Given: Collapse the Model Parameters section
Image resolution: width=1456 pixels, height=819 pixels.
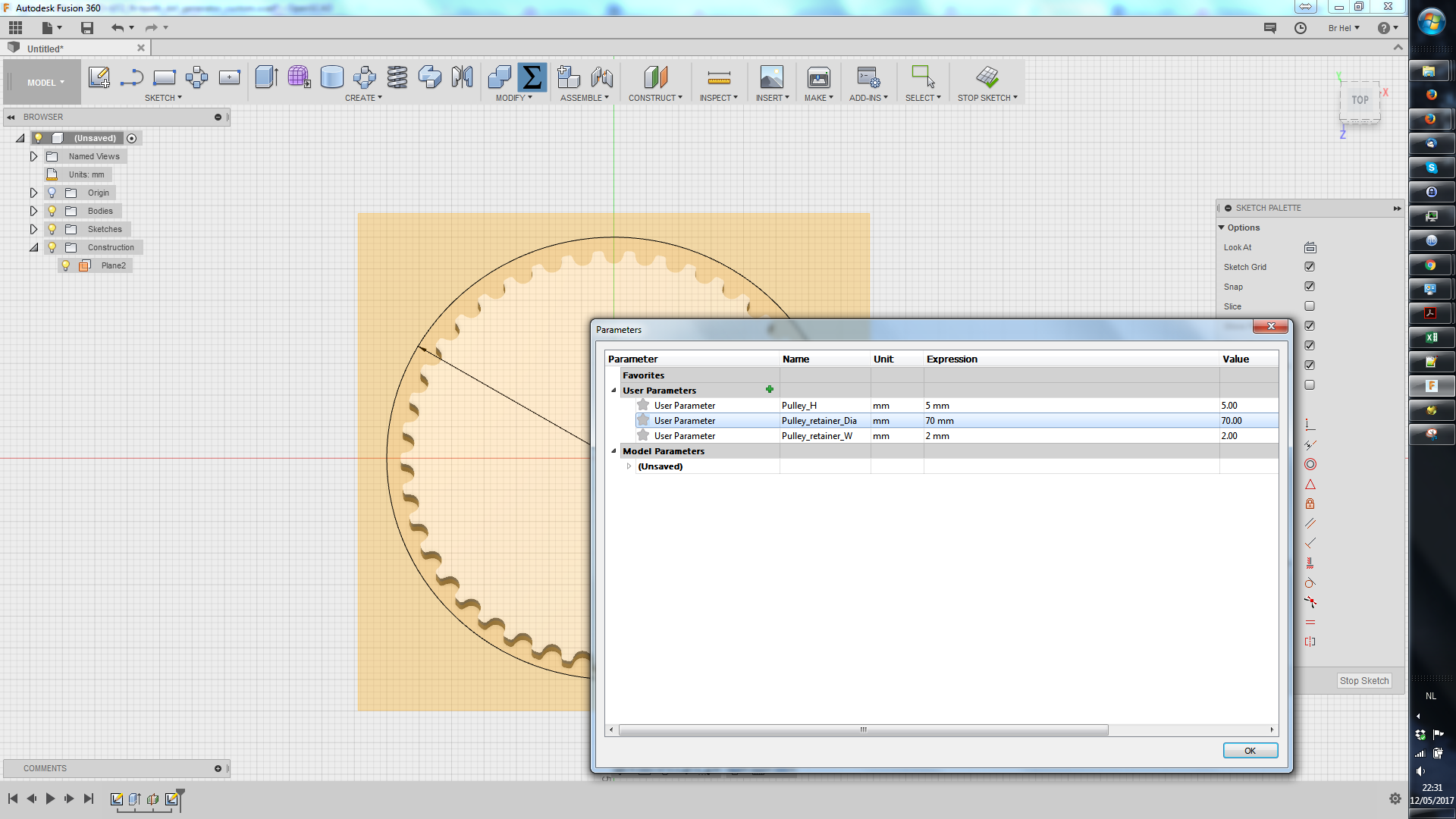Looking at the screenshot, I should click(x=614, y=450).
